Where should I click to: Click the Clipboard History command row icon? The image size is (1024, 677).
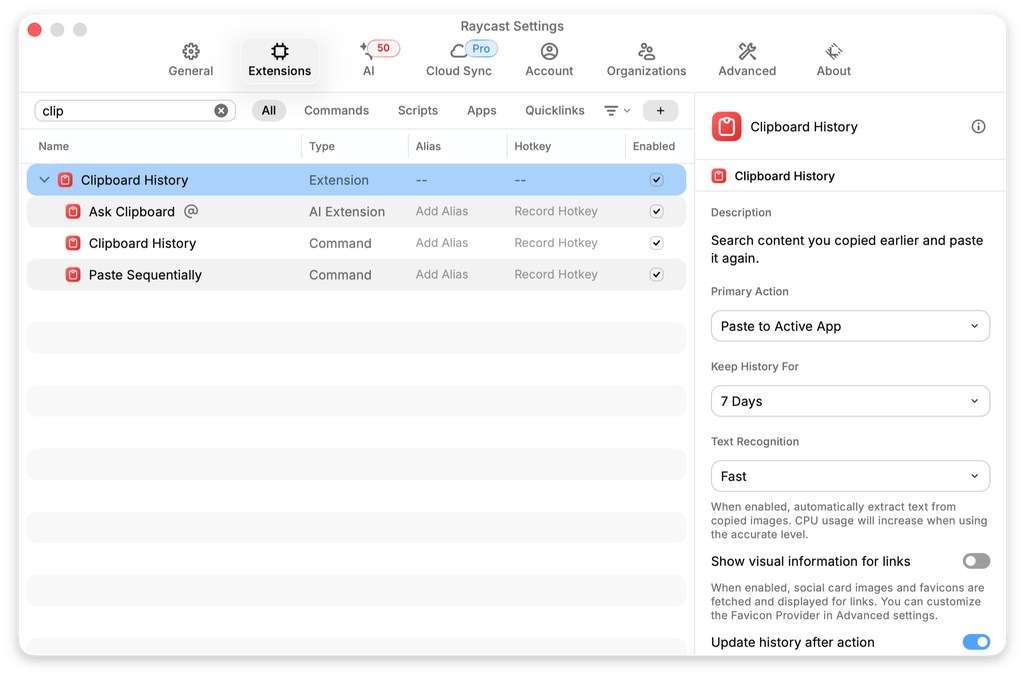(x=73, y=243)
